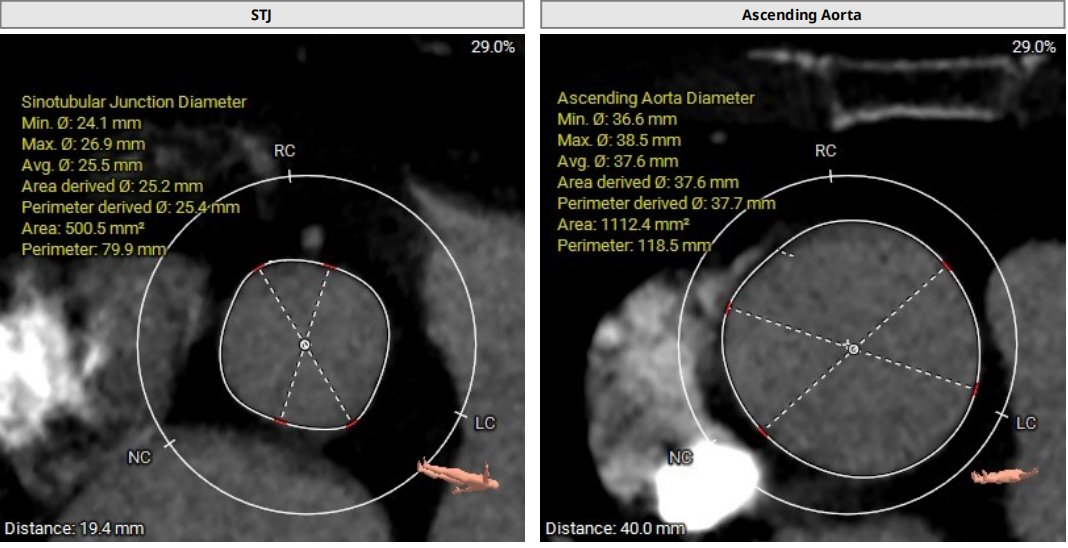
Task: Click the orientation figure in the Ascending Aorta view
Action: tap(1005, 475)
